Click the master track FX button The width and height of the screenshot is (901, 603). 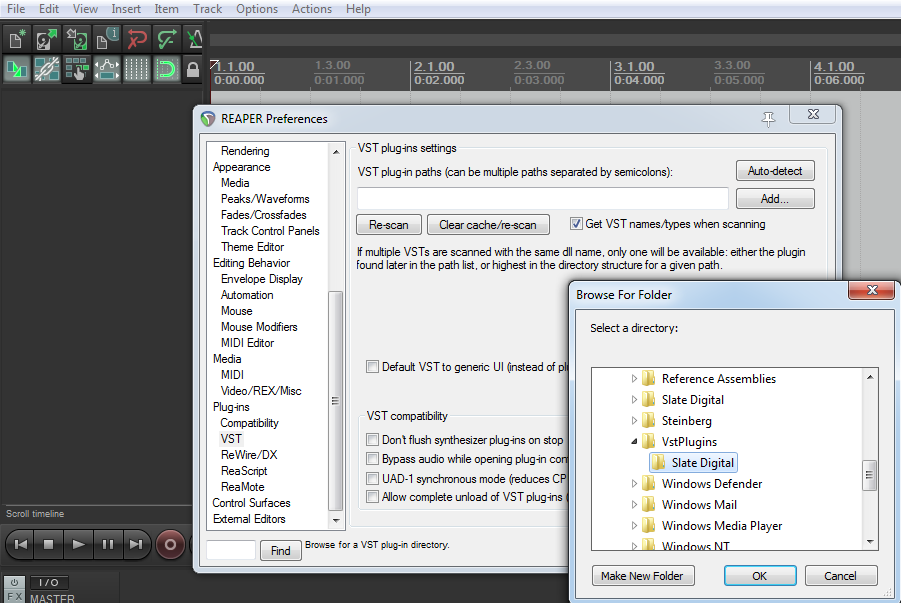[14, 597]
